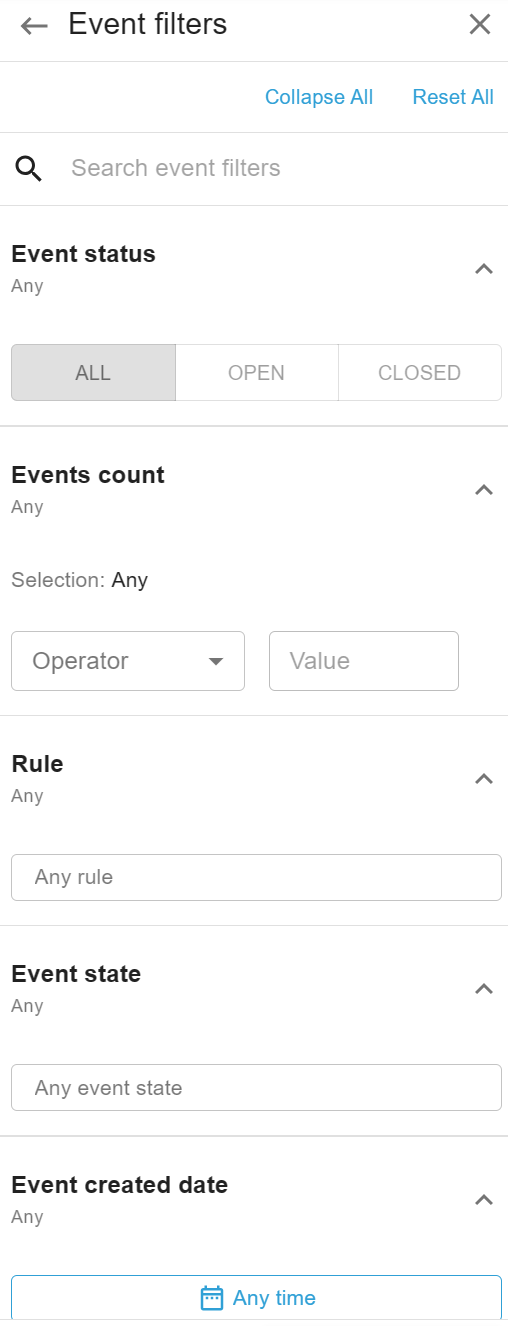Click the Any rule field

click(256, 877)
